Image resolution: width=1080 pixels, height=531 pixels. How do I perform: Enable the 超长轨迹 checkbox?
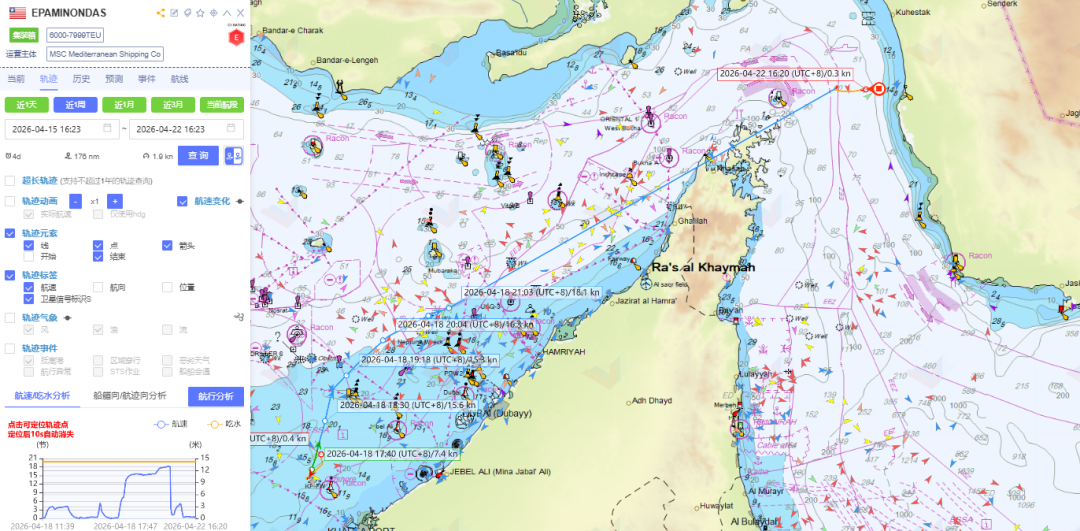tap(10, 180)
